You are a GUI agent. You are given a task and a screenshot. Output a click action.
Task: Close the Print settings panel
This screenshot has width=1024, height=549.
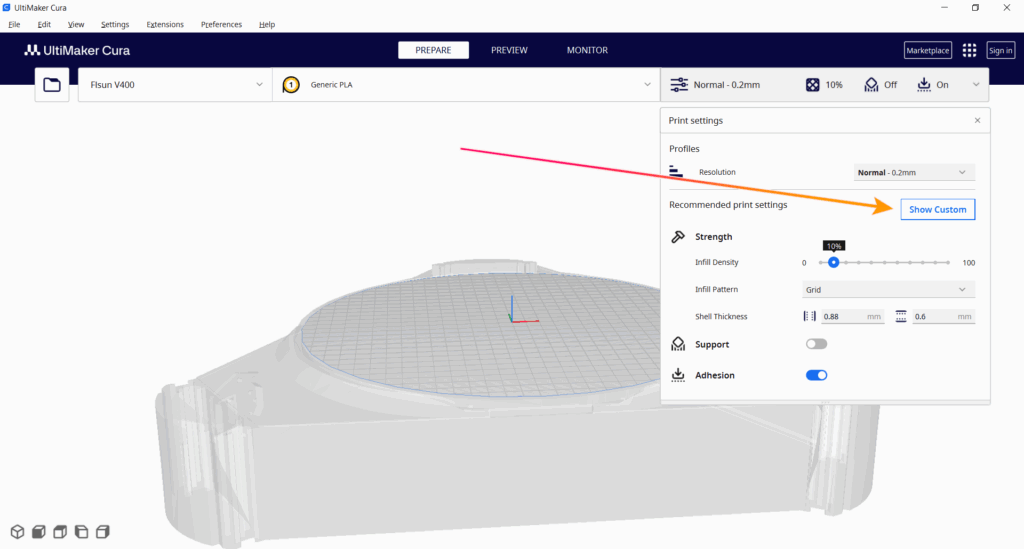tap(977, 120)
